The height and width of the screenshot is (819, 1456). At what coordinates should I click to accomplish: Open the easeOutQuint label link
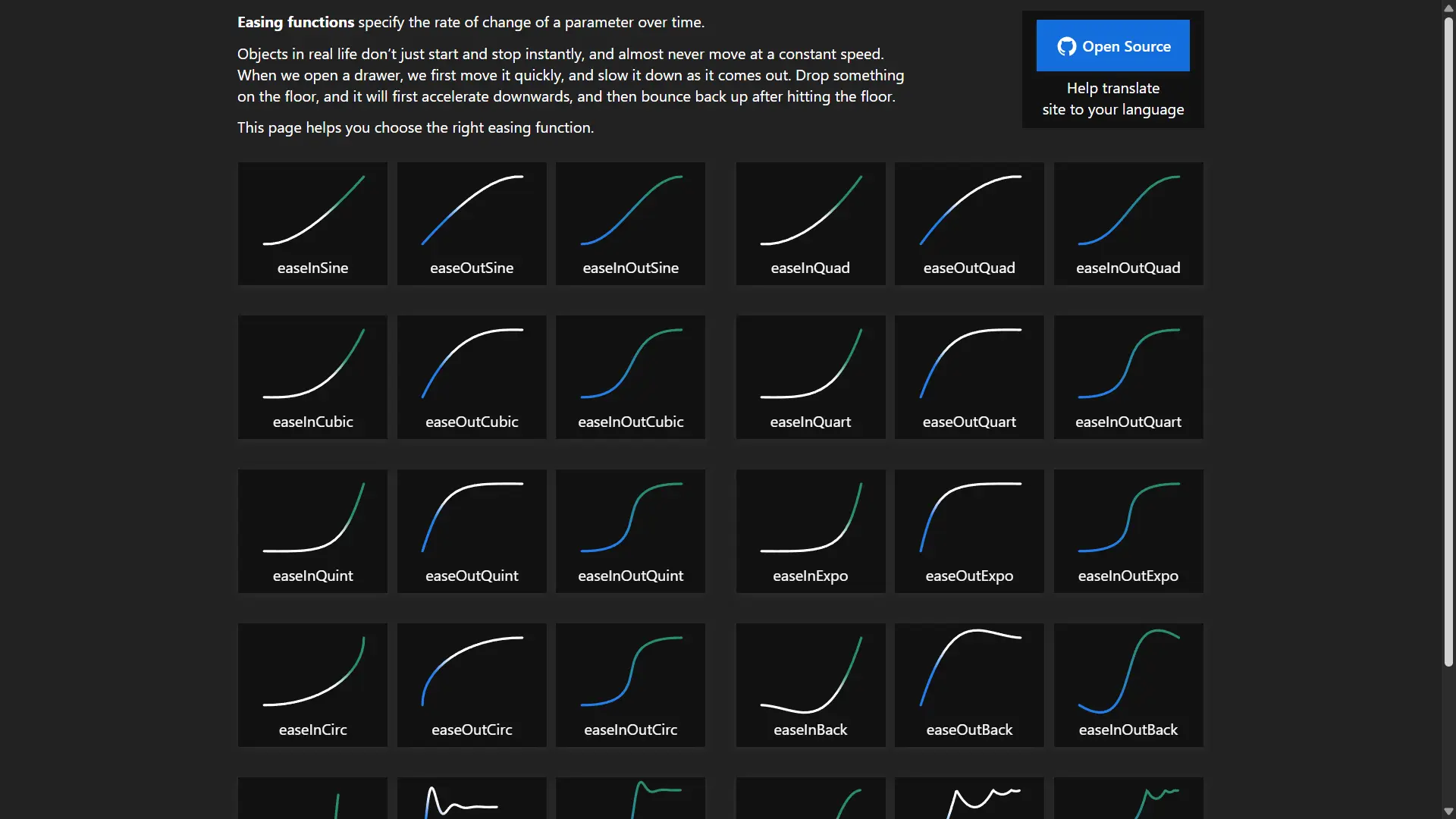472,576
